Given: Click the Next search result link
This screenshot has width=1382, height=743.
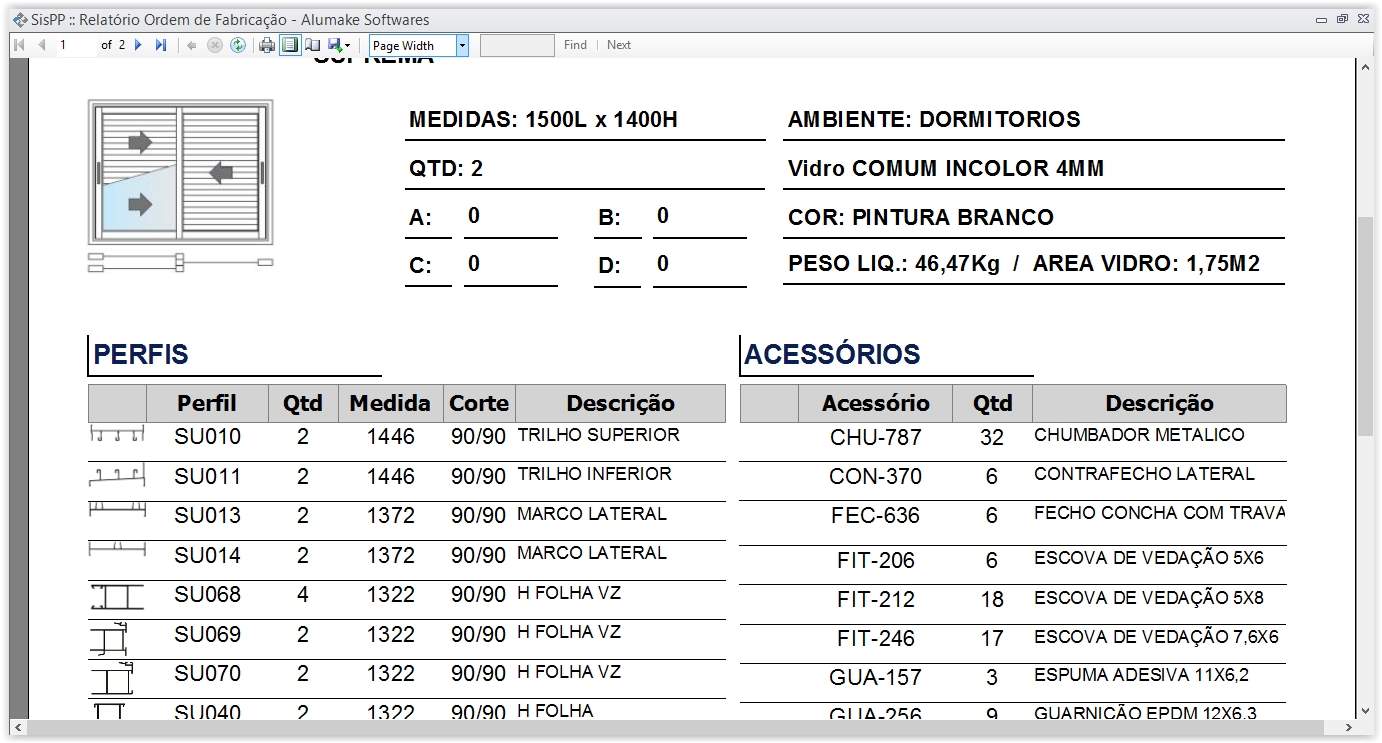Looking at the screenshot, I should coord(619,45).
